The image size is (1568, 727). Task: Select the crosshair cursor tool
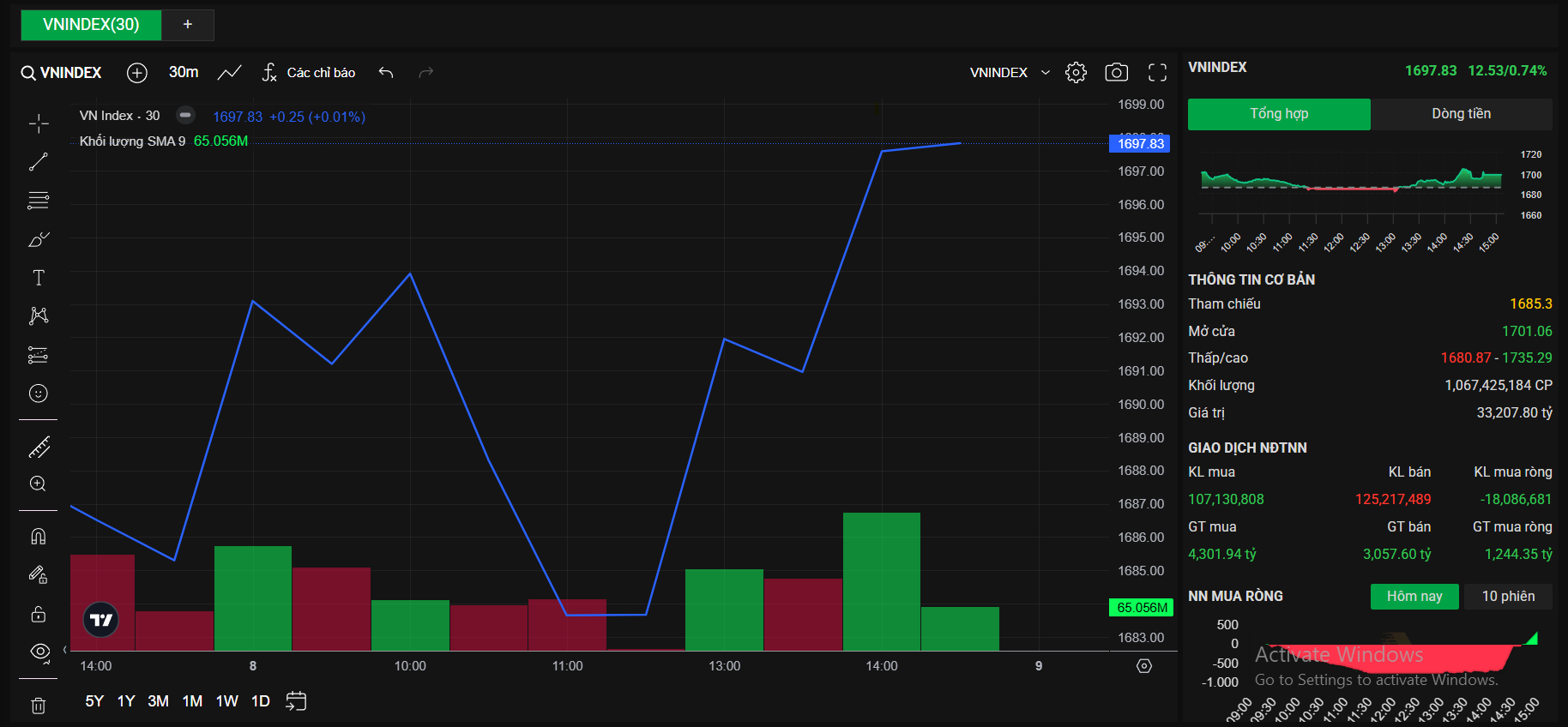pyautogui.click(x=39, y=123)
